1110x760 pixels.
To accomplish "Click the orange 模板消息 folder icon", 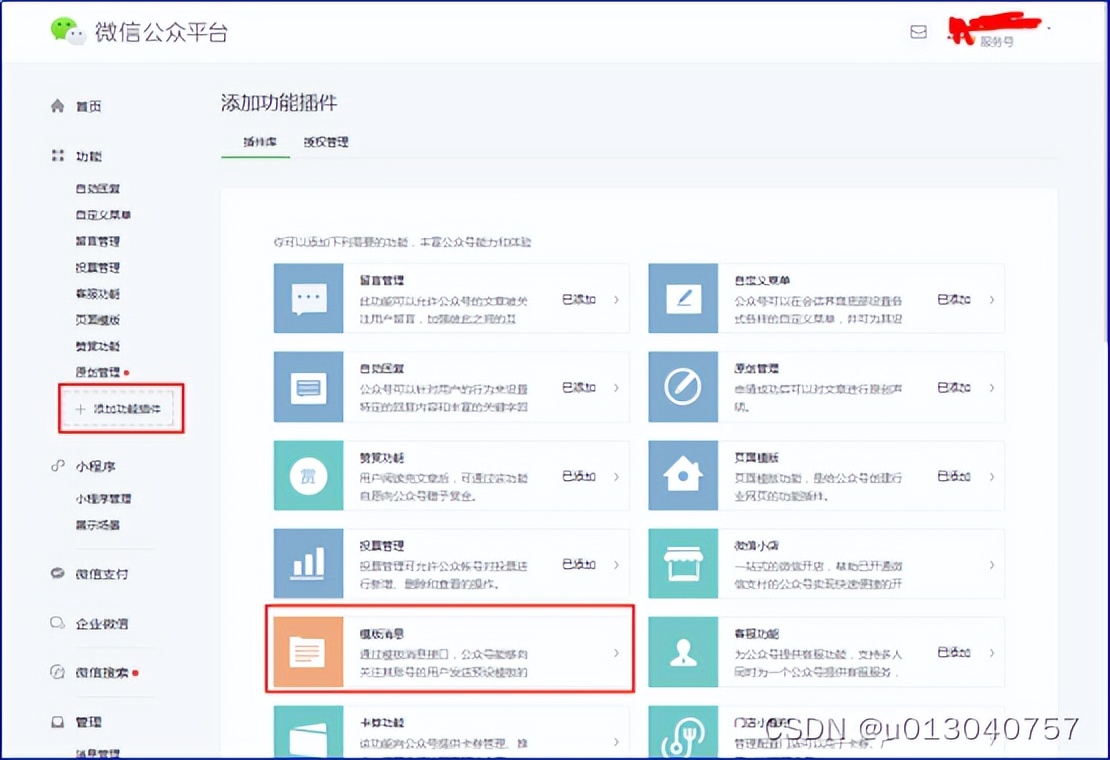I will point(307,651).
